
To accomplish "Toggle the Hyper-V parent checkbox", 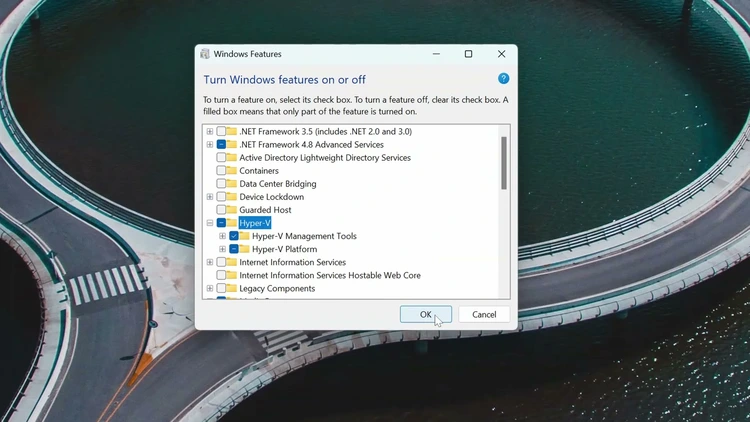I will coord(221,223).
